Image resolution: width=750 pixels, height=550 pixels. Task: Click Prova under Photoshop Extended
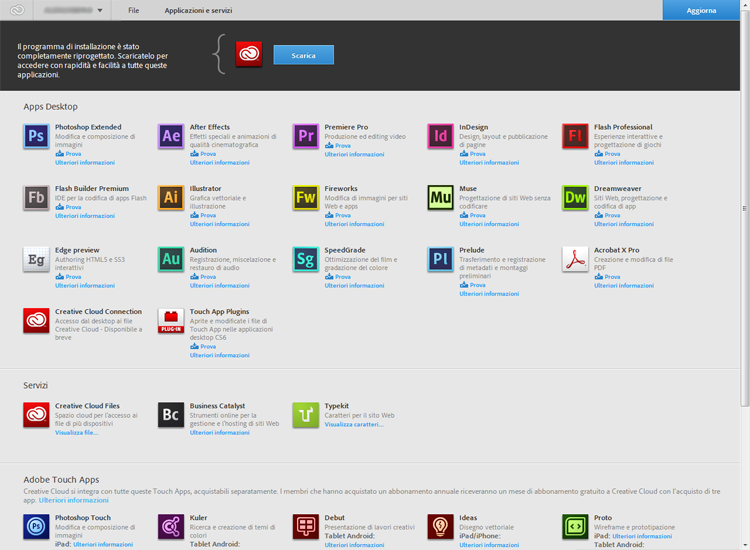(x=68, y=154)
